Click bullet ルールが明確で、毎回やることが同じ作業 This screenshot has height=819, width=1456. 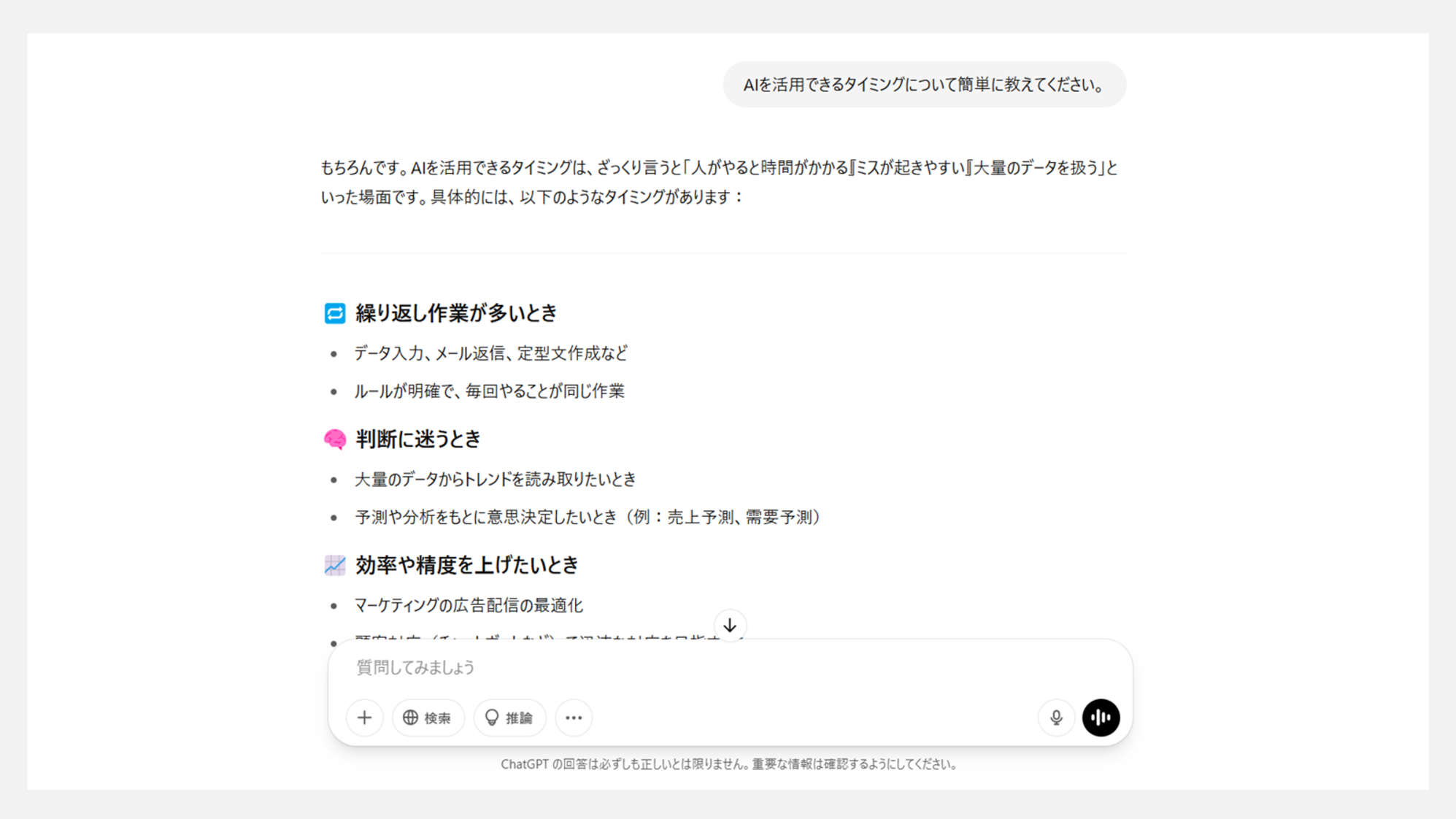pos(490,391)
